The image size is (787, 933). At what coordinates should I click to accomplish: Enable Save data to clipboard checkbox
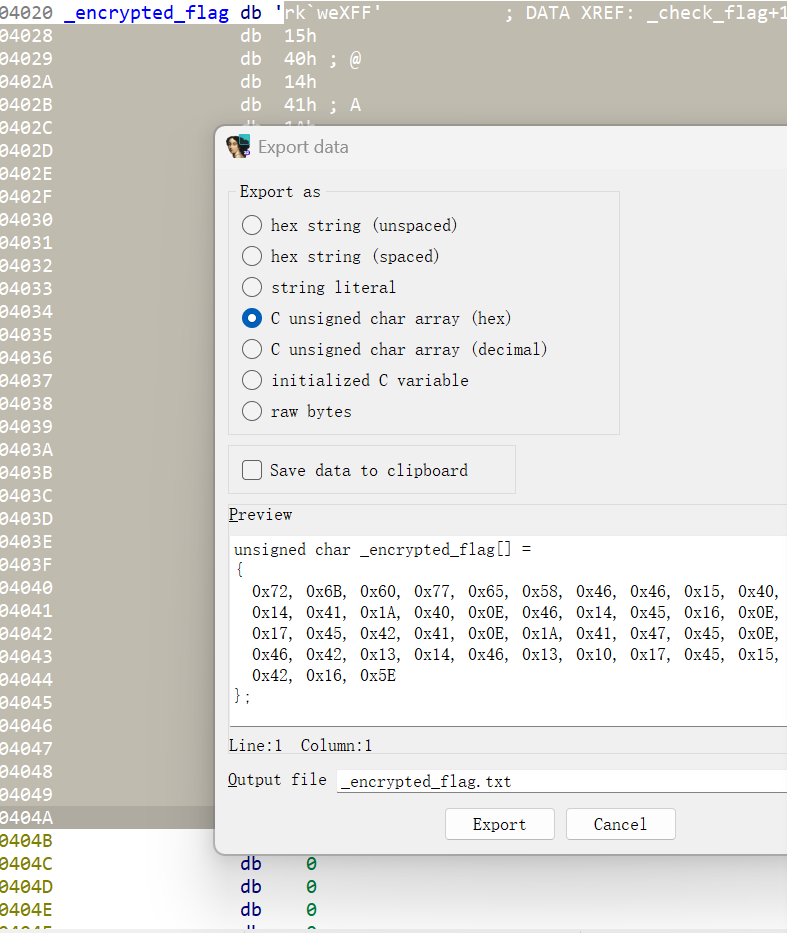252,470
